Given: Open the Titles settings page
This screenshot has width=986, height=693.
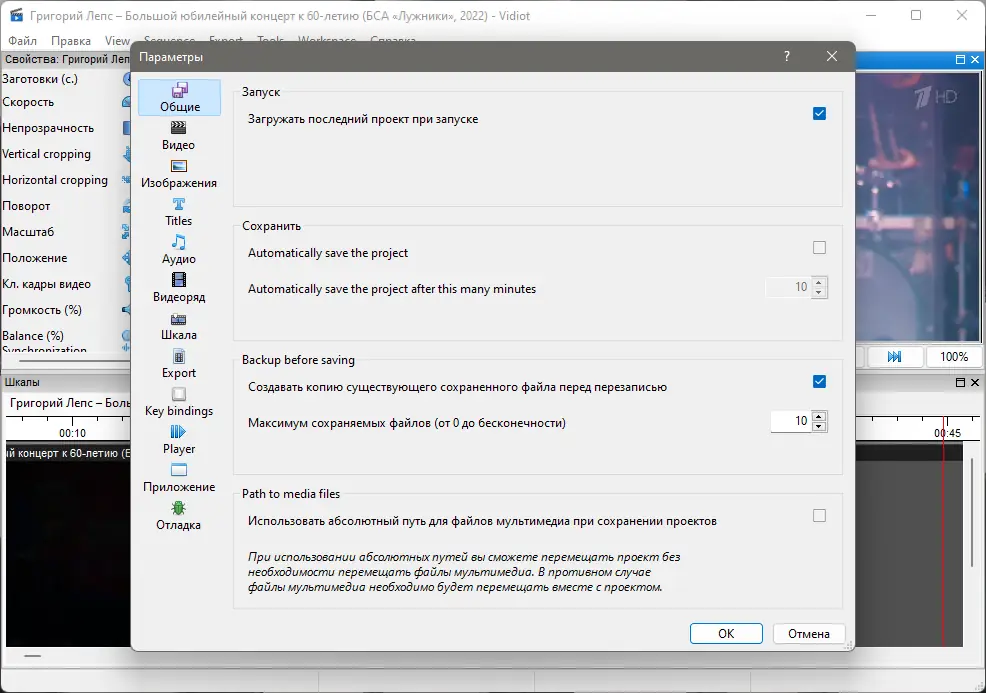Looking at the screenshot, I should pos(179,212).
